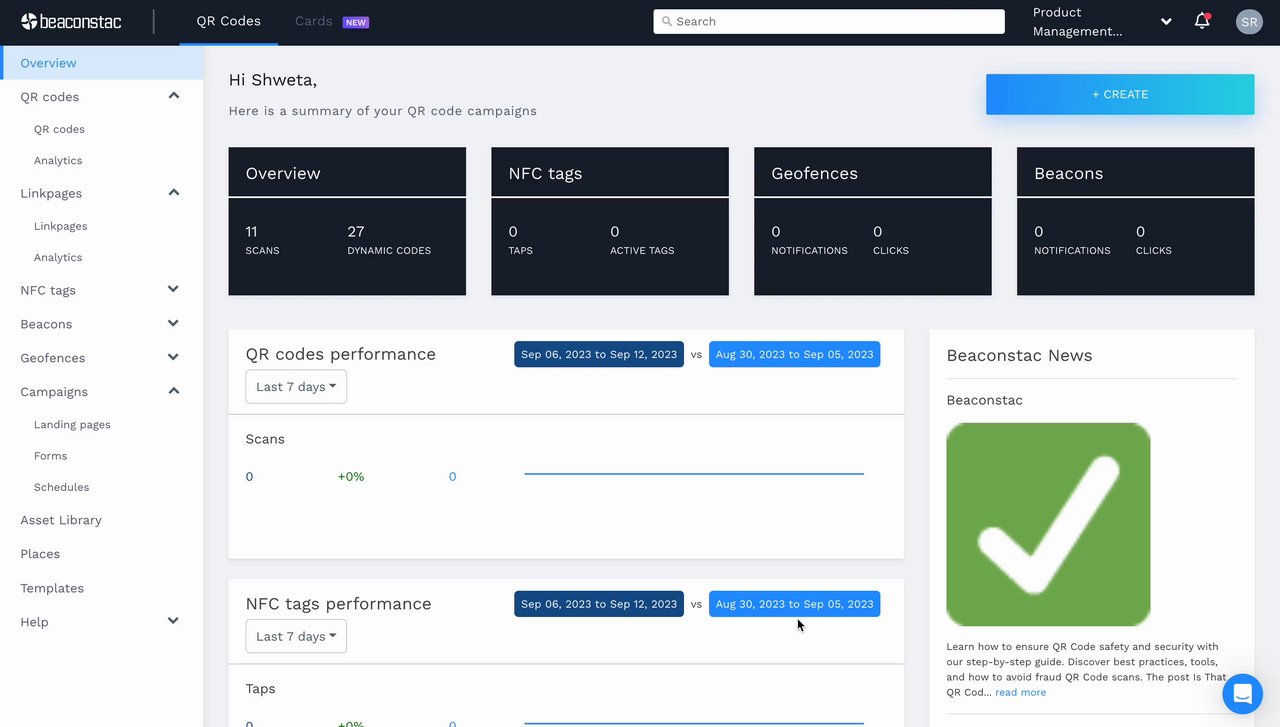The height and width of the screenshot is (727, 1280).
Task: Click the Geofences stats card header
Action: [873, 172]
